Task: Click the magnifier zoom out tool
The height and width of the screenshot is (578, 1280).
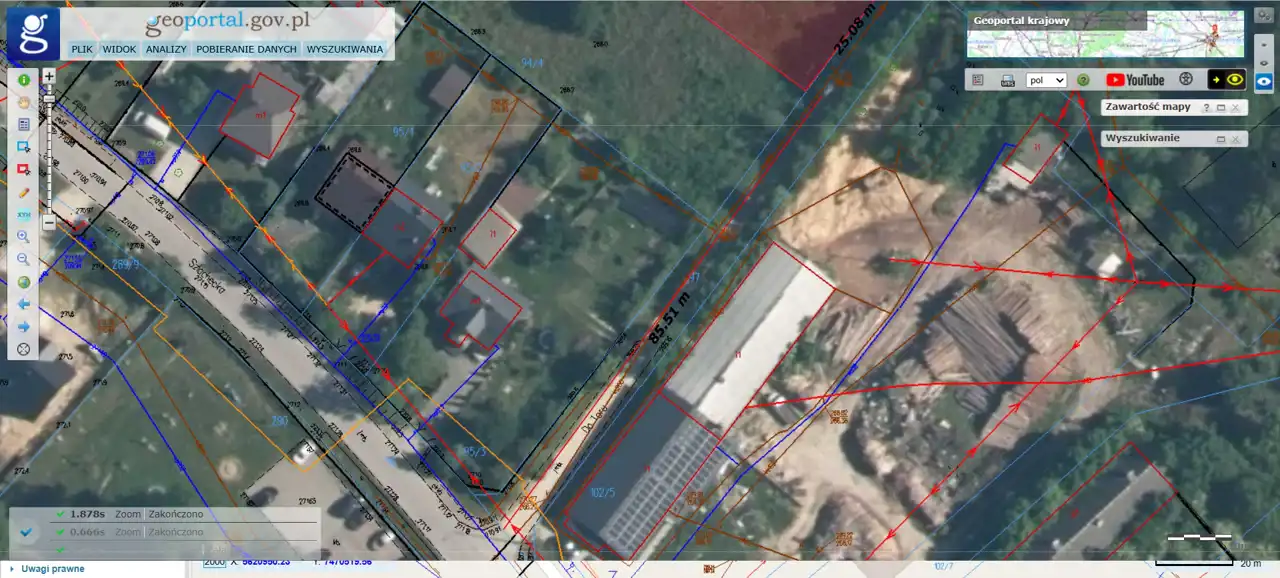Action: 23,259
